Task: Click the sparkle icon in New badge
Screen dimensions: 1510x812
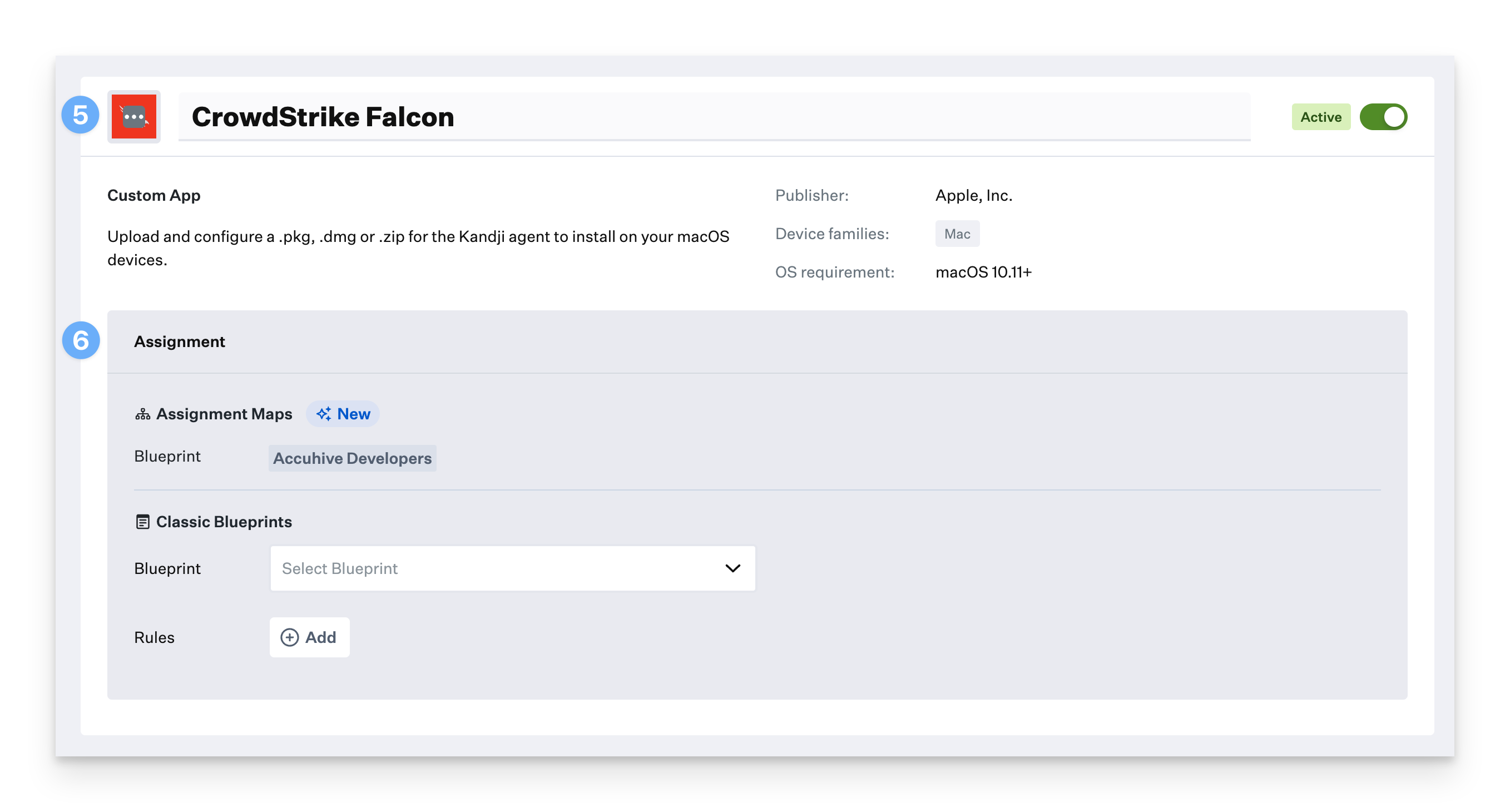Action: coord(324,414)
